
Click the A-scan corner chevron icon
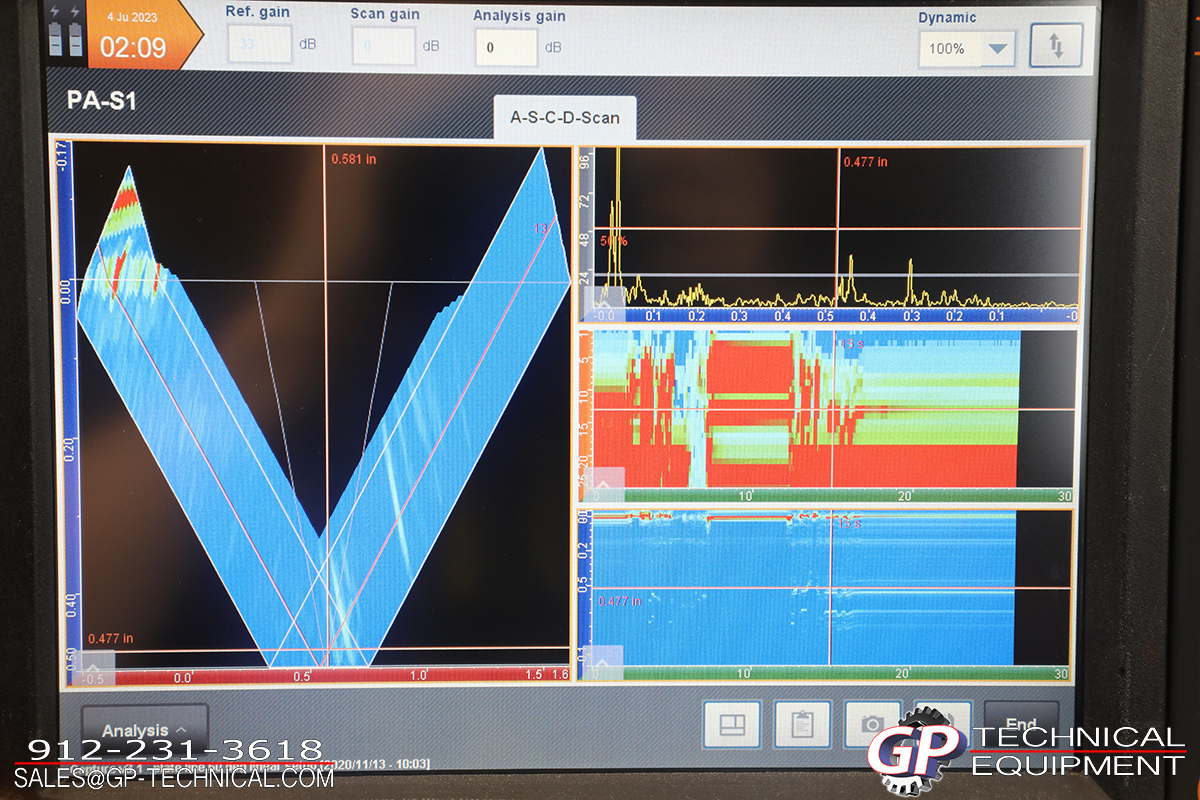610,296
